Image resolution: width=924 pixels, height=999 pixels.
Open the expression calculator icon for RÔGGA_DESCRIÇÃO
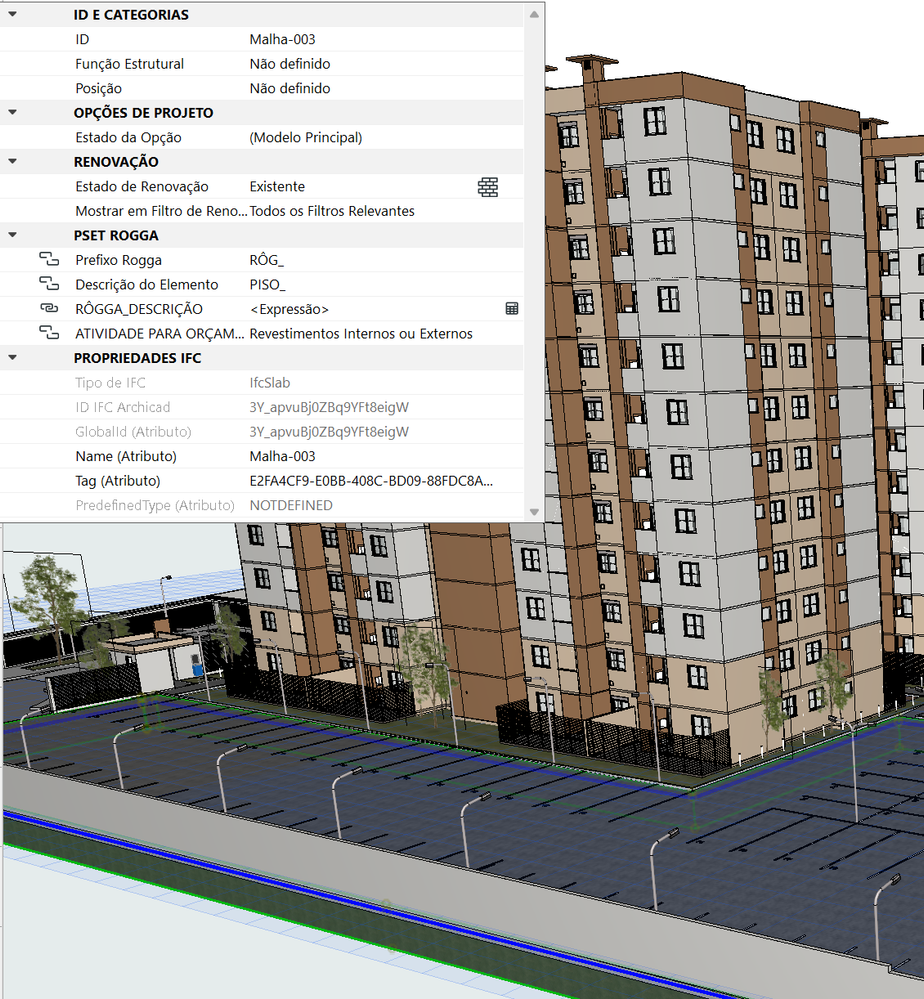pos(512,309)
